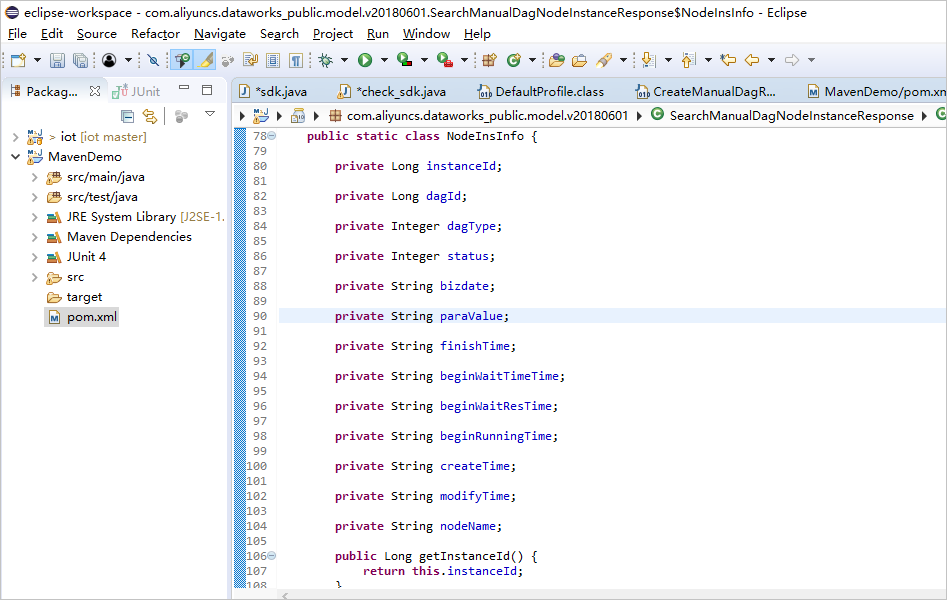Minimize the Package Explorer panel
947x600 pixels.
click(184, 89)
